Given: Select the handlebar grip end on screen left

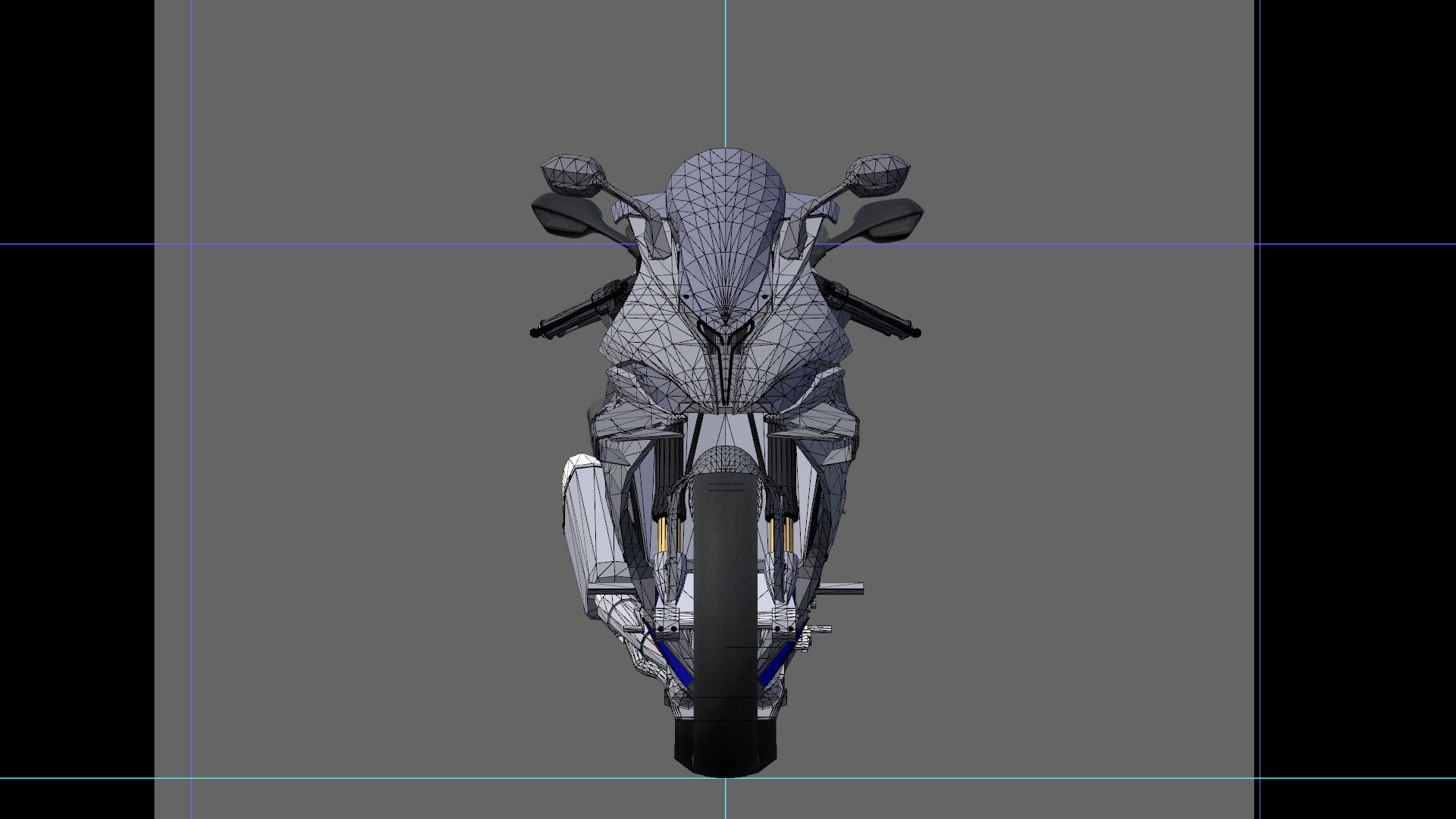Looking at the screenshot, I should coord(536,332).
